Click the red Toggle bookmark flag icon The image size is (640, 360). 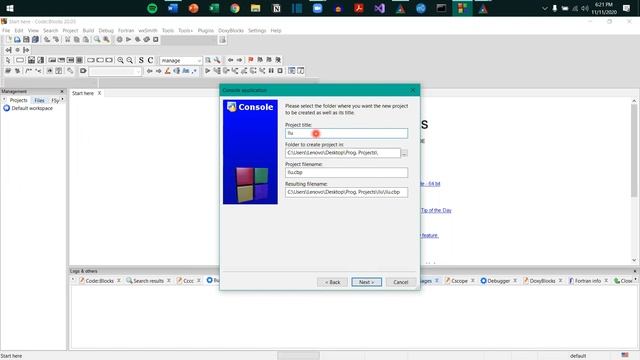tap(251, 60)
